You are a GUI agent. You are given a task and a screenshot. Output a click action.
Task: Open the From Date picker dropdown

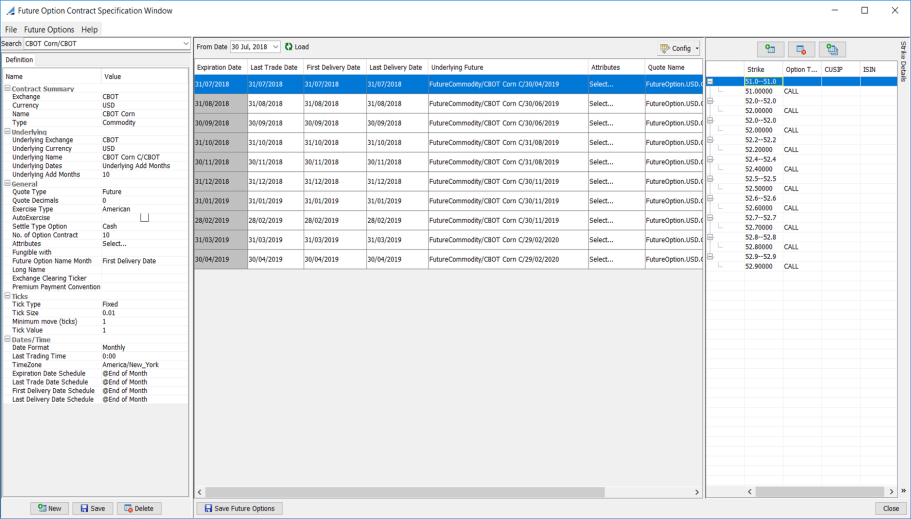tap(275, 46)
